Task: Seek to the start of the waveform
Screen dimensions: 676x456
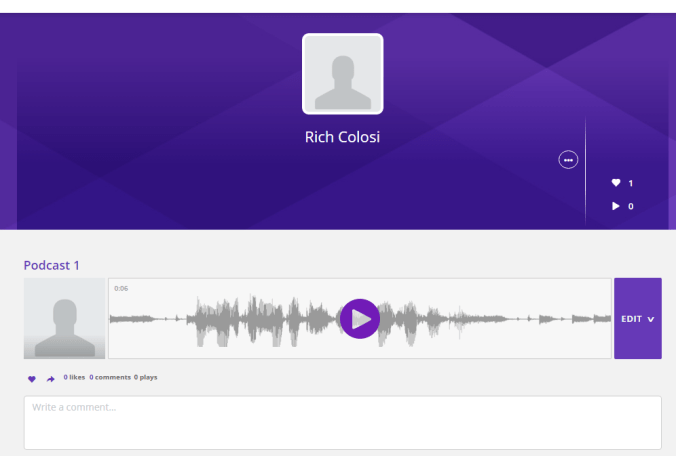Action: click(113, 319)
